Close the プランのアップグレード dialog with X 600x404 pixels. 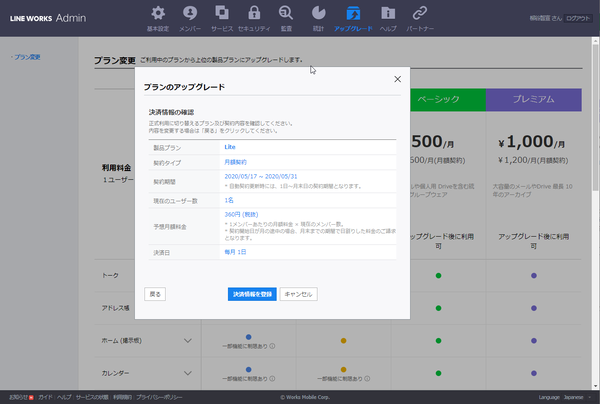click(398, 78)
